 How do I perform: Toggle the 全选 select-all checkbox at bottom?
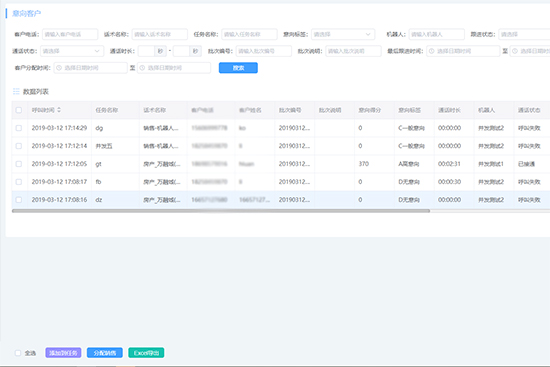18,353
